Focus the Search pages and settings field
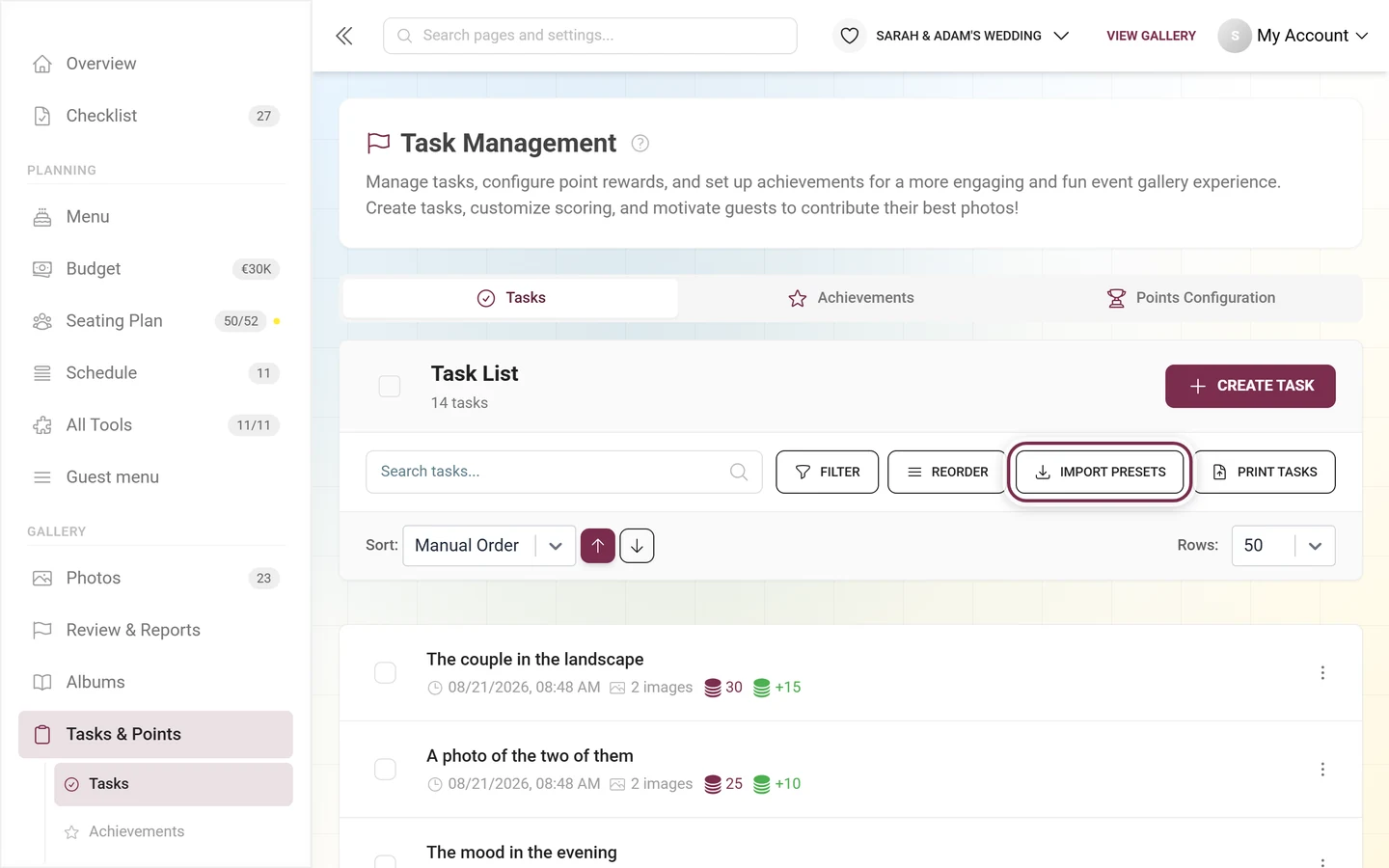The image size is (1389, 868). [590, 36]
